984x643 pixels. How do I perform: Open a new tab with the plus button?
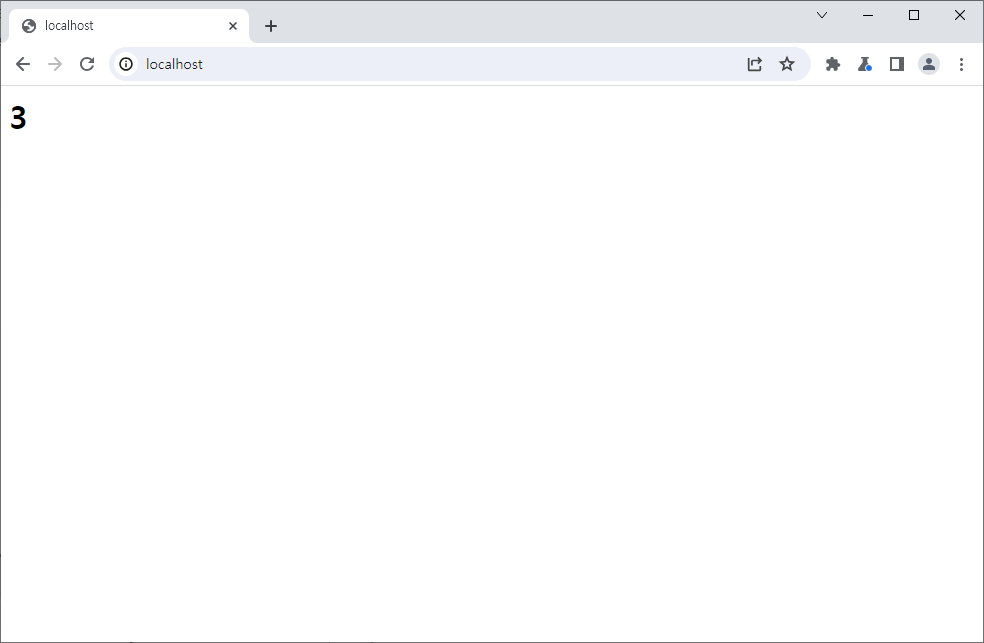tap(271, 26)
